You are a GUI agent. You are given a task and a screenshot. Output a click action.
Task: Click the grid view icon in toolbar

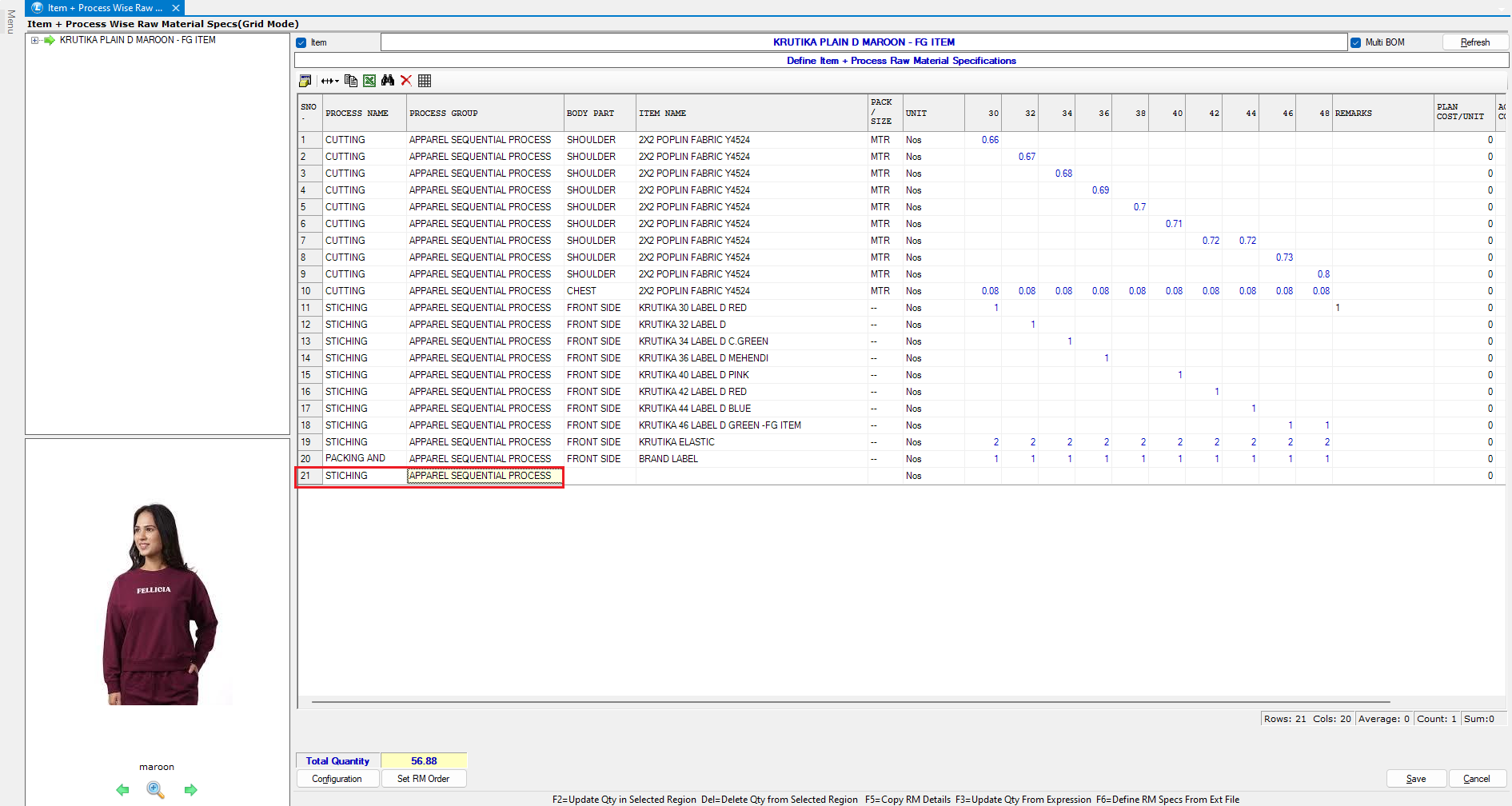[x=425, y=81]
